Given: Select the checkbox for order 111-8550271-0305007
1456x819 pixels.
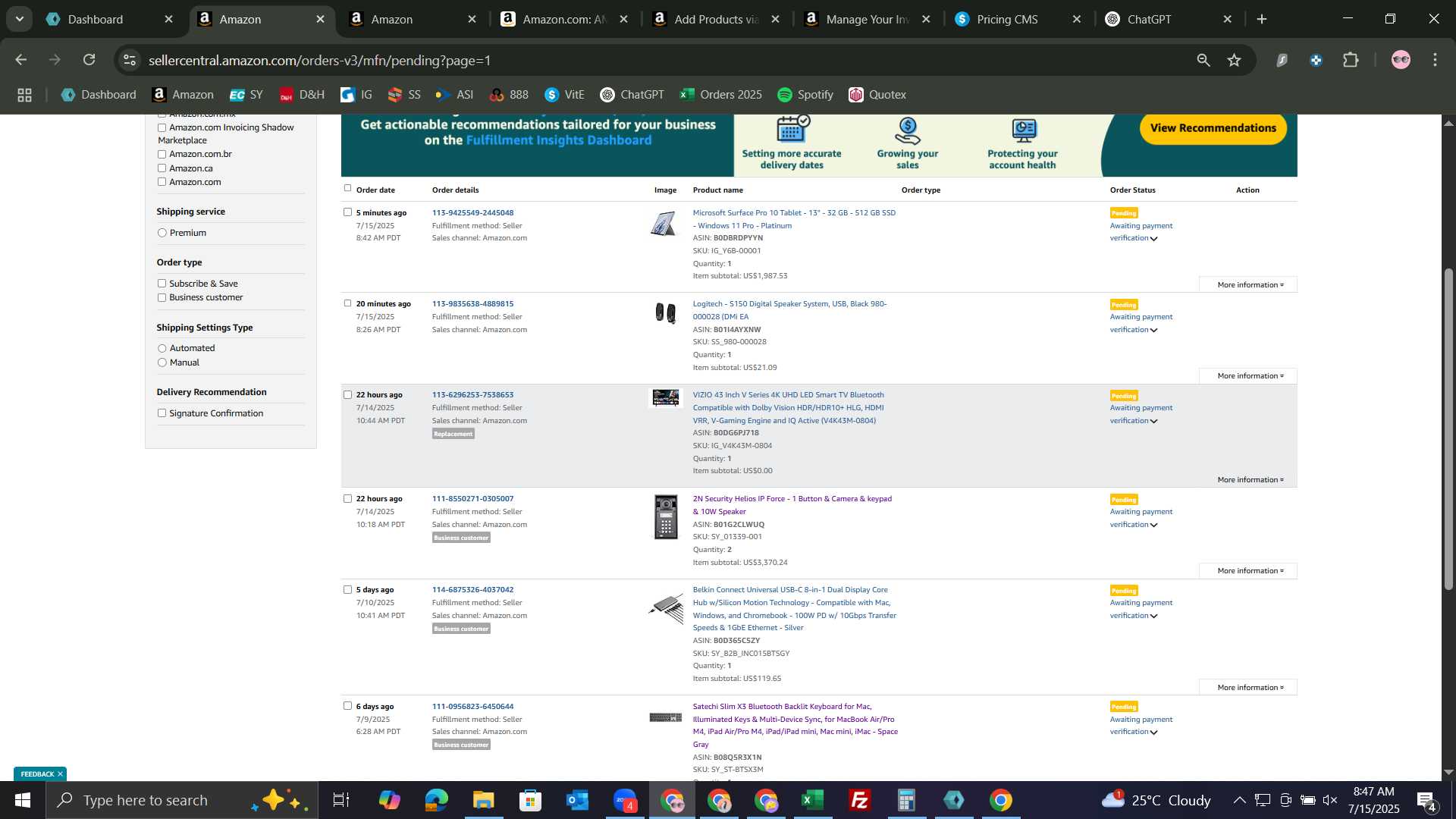Looking at the screenshot, I should [347, 498].
